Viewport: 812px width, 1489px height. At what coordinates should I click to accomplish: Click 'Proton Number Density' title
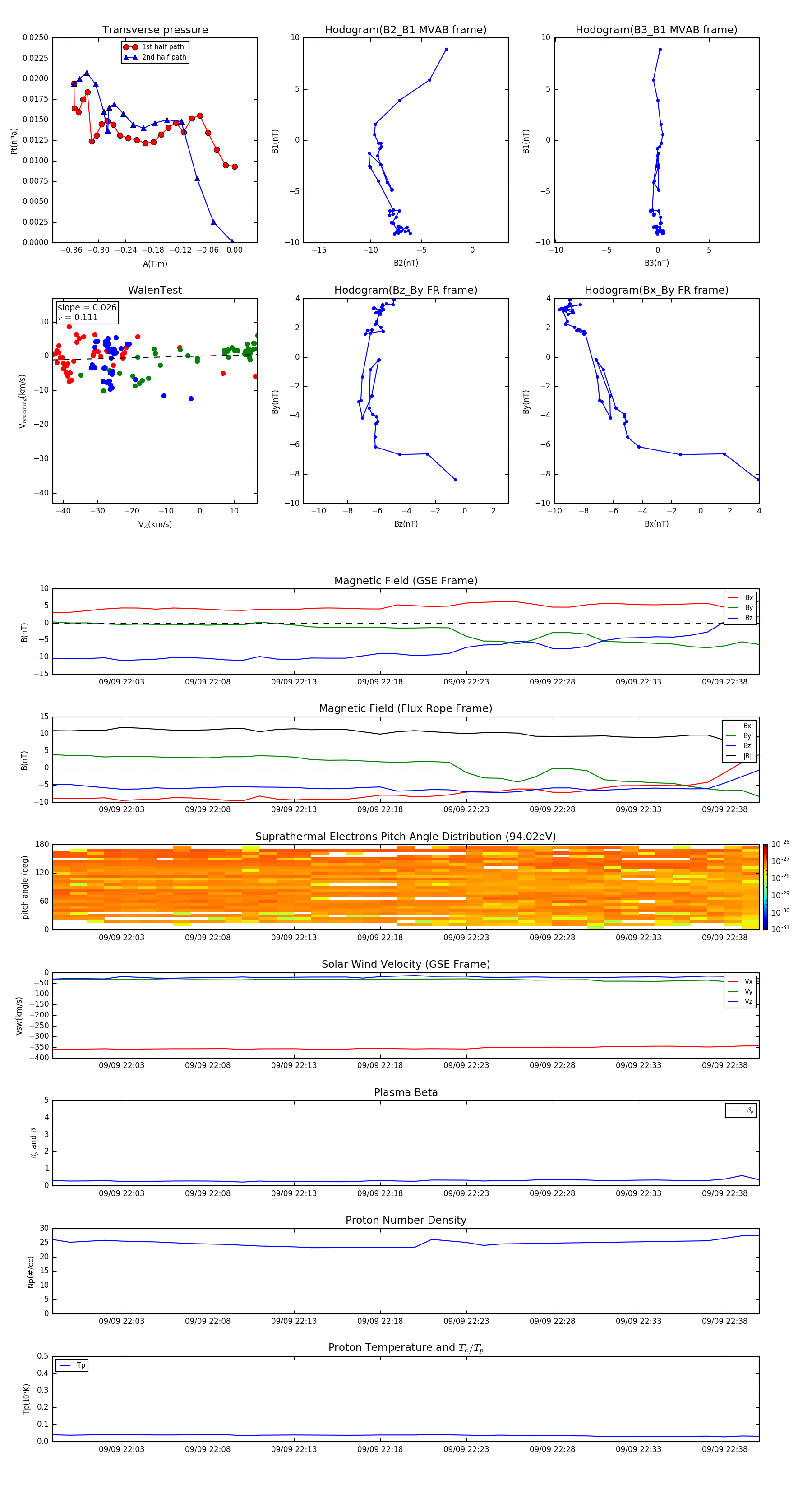pos(406,1220)
